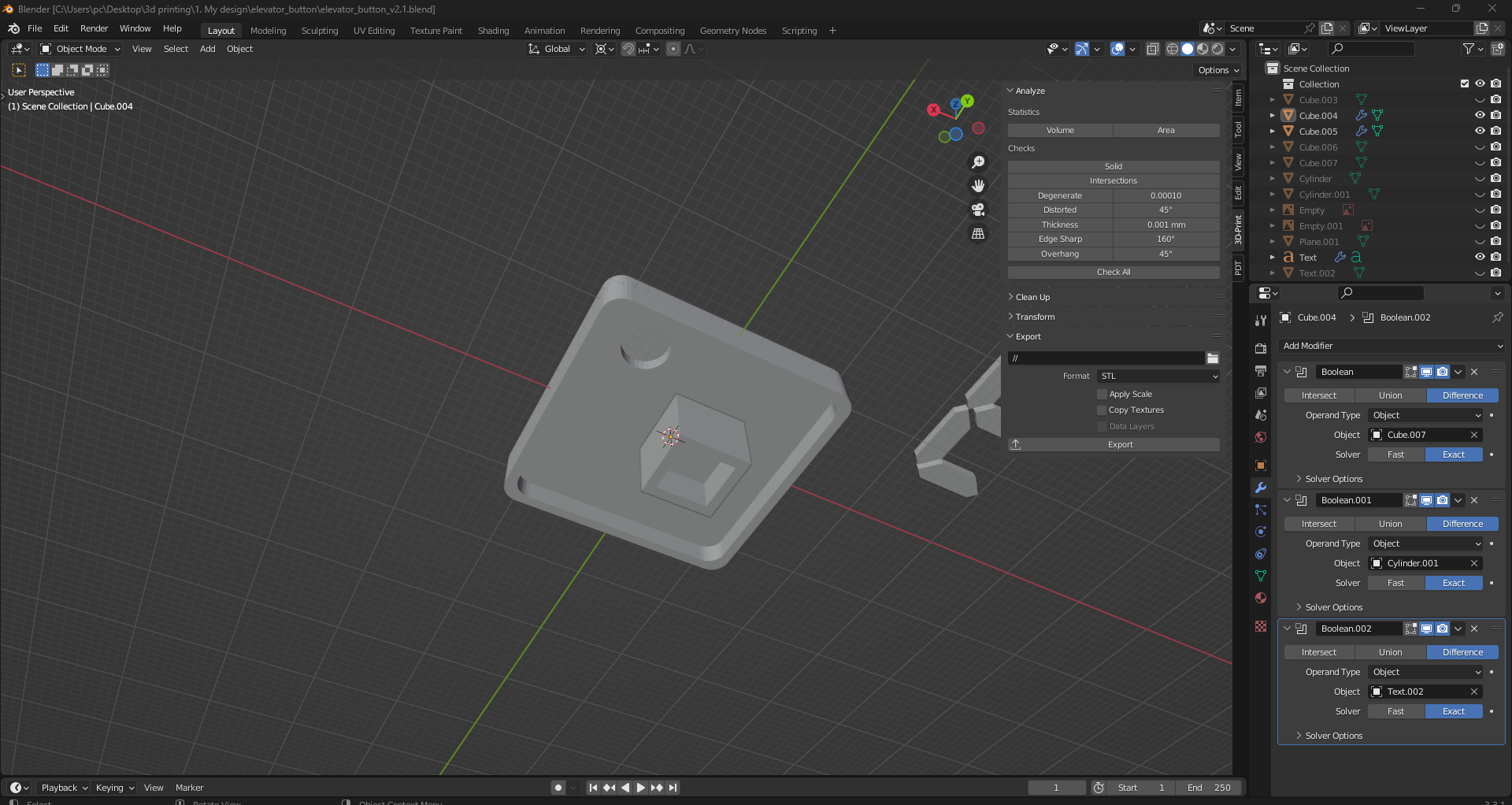Toggle Collection exclude checkbox in outliner

(x=1465, y=83)
